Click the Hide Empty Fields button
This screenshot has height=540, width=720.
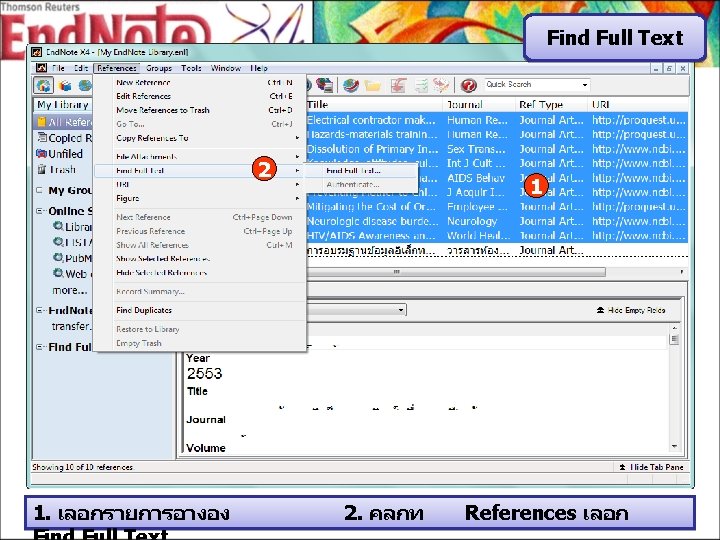coord(631,310)
